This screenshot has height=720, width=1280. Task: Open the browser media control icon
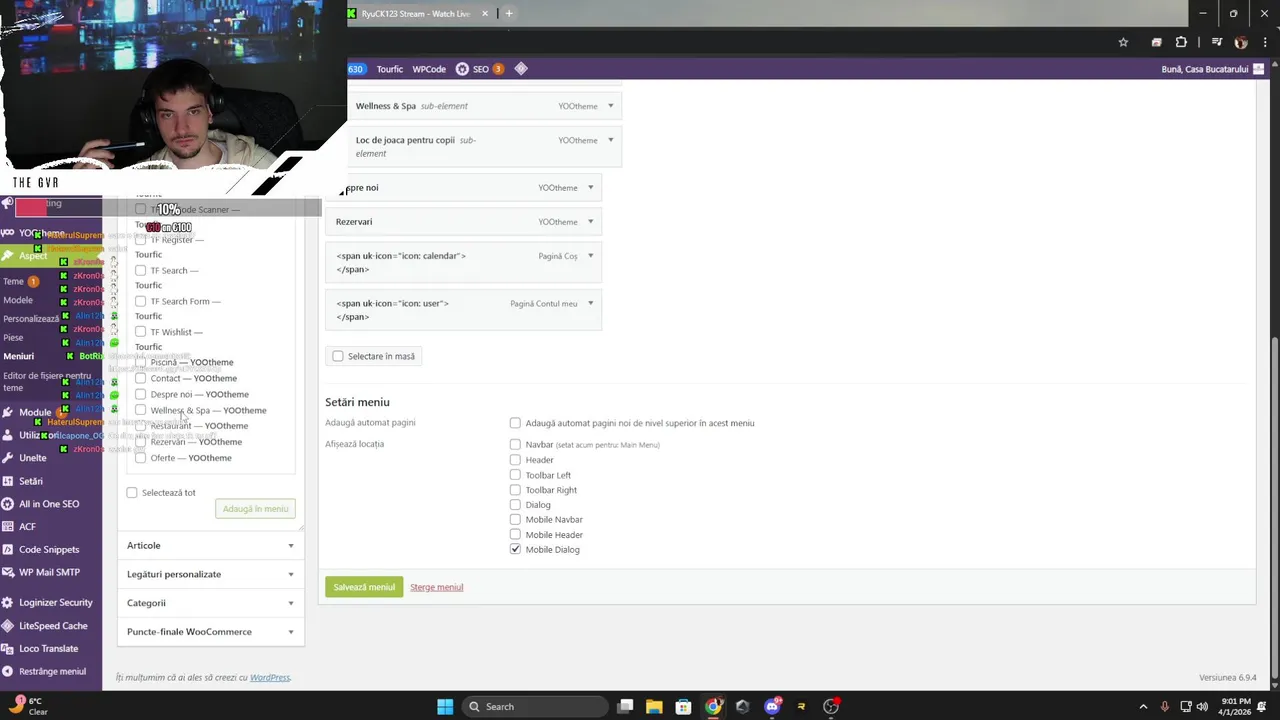1216,43
